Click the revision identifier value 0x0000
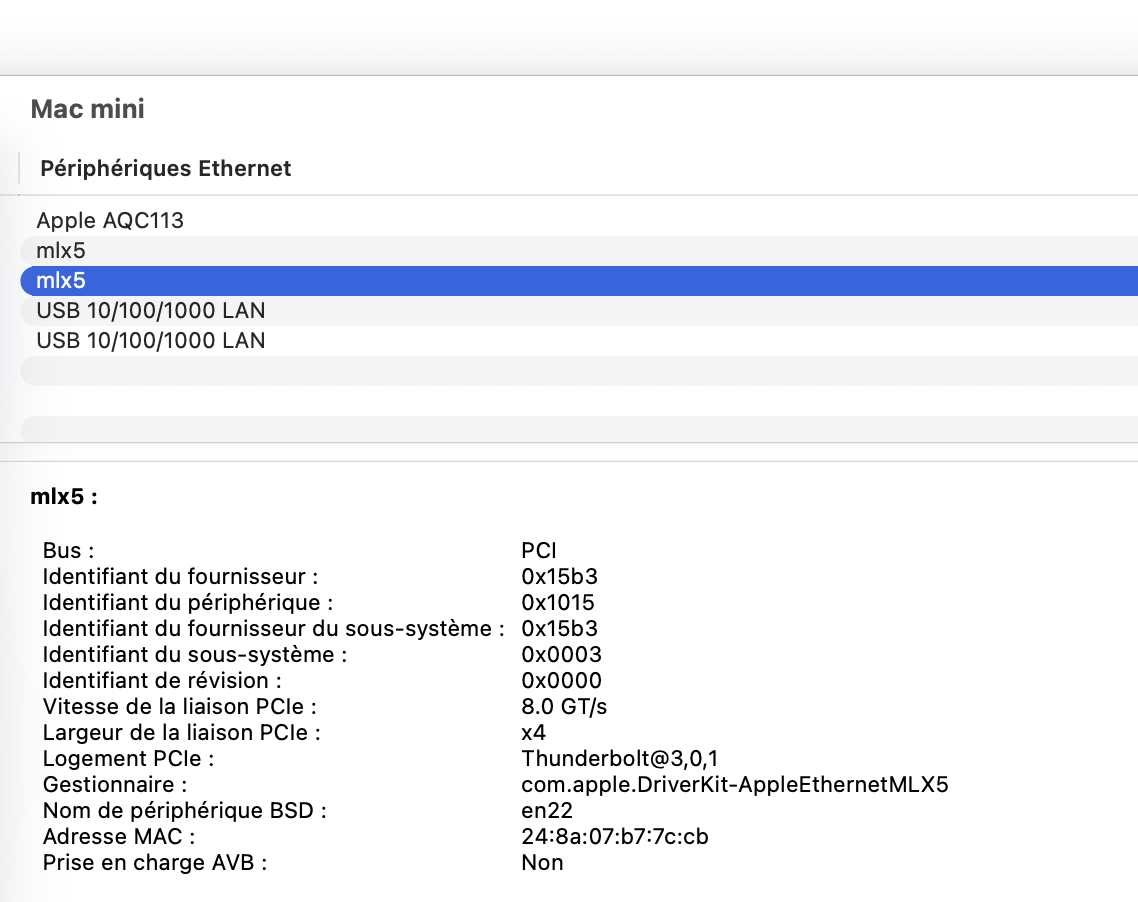The height and width of the screenshot is (902, 1138). click(x=561, y=680)
